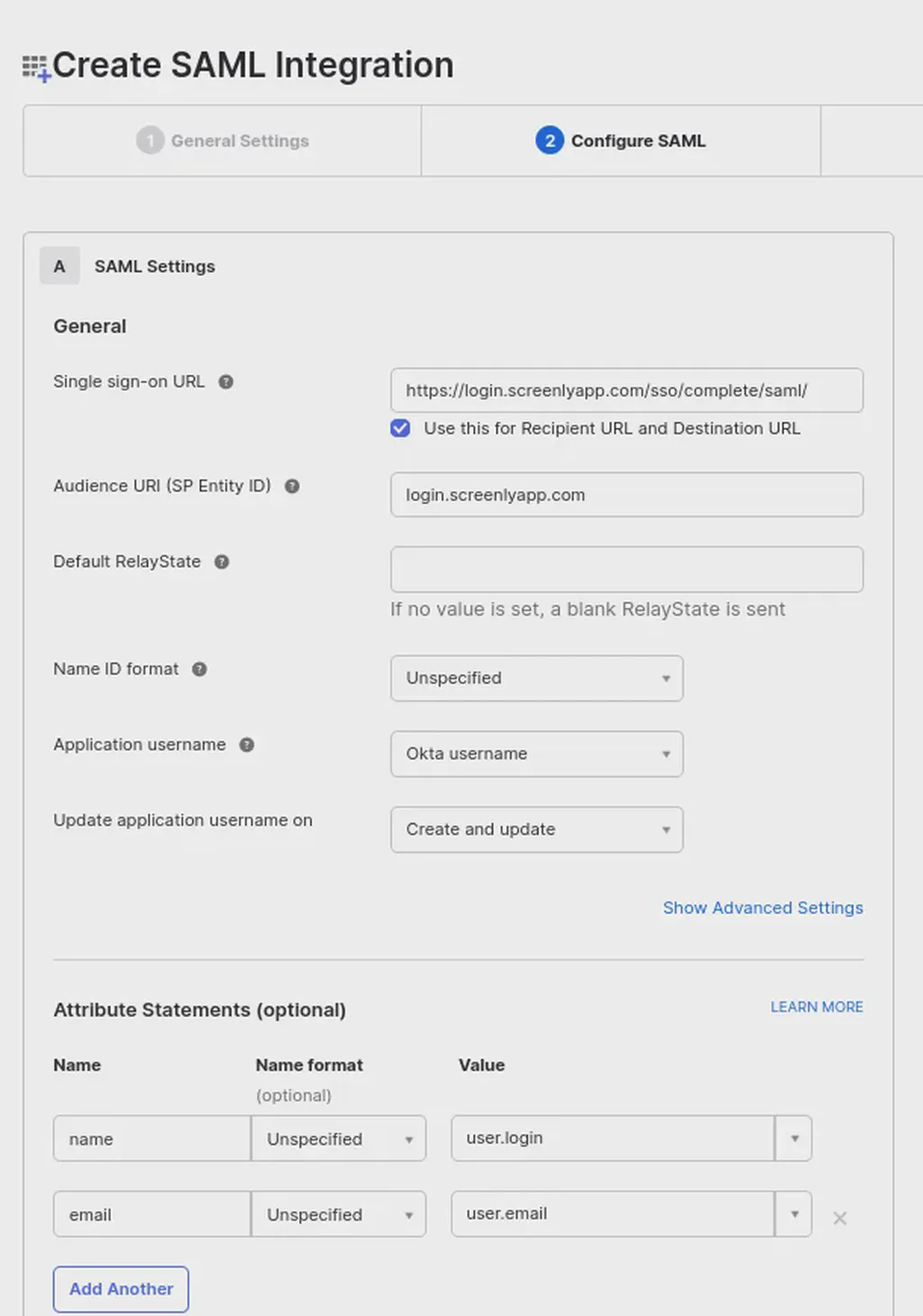Click the step 1 circle indicator
Image resolution: width=923 pixels, height=1316 pixels.
(150, 141)
